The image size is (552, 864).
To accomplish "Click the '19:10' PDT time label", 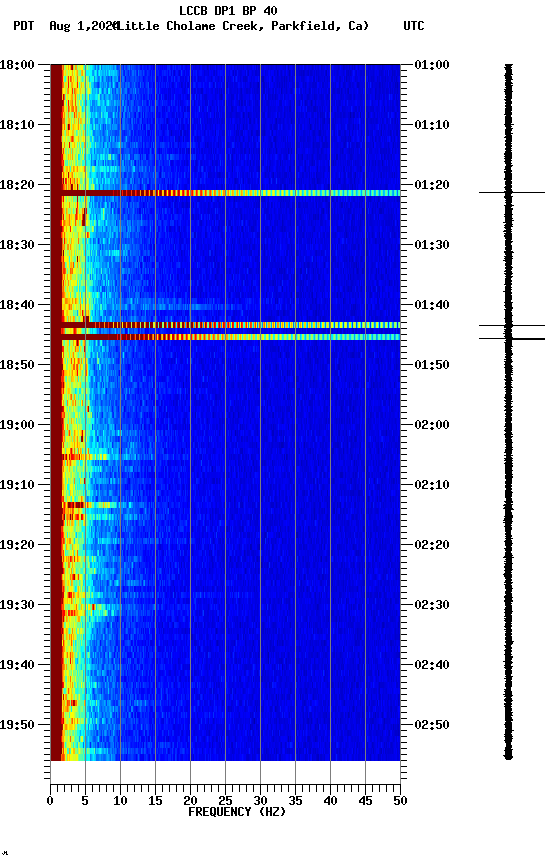I will [17, 485].
